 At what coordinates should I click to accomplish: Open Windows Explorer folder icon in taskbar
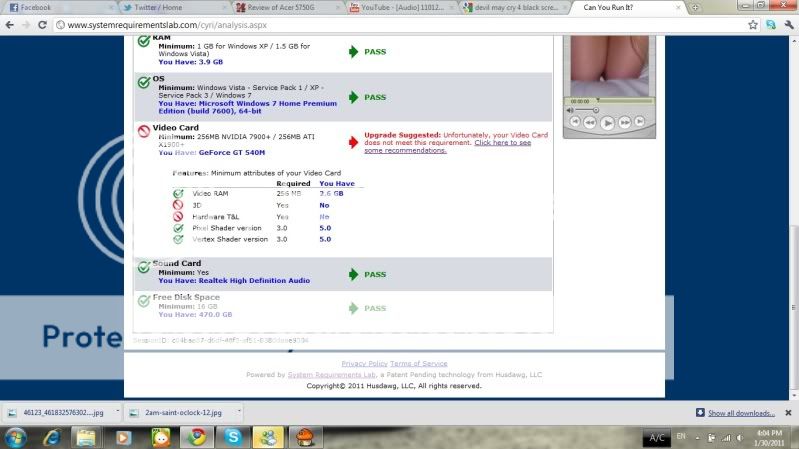point(88,437)
